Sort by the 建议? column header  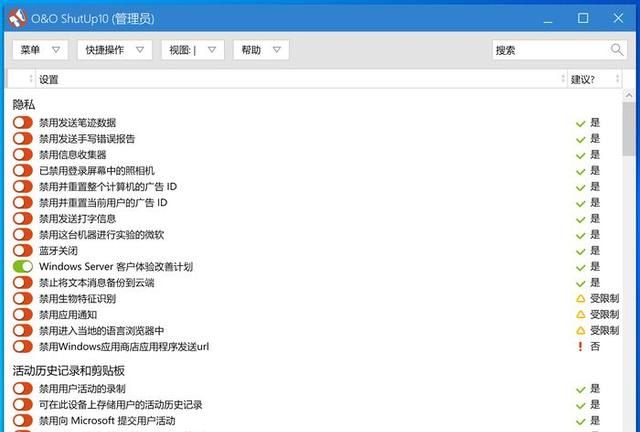[x=595, y=79]
